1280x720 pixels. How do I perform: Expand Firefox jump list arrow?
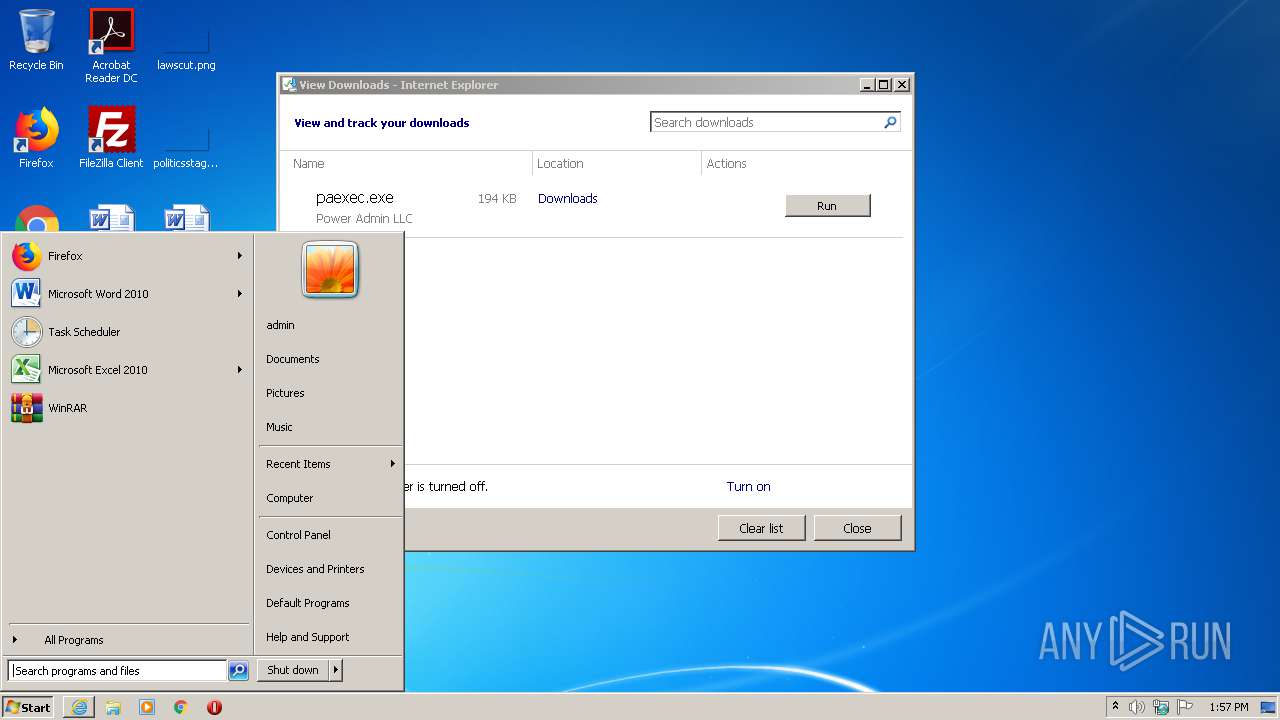[240, 256]
